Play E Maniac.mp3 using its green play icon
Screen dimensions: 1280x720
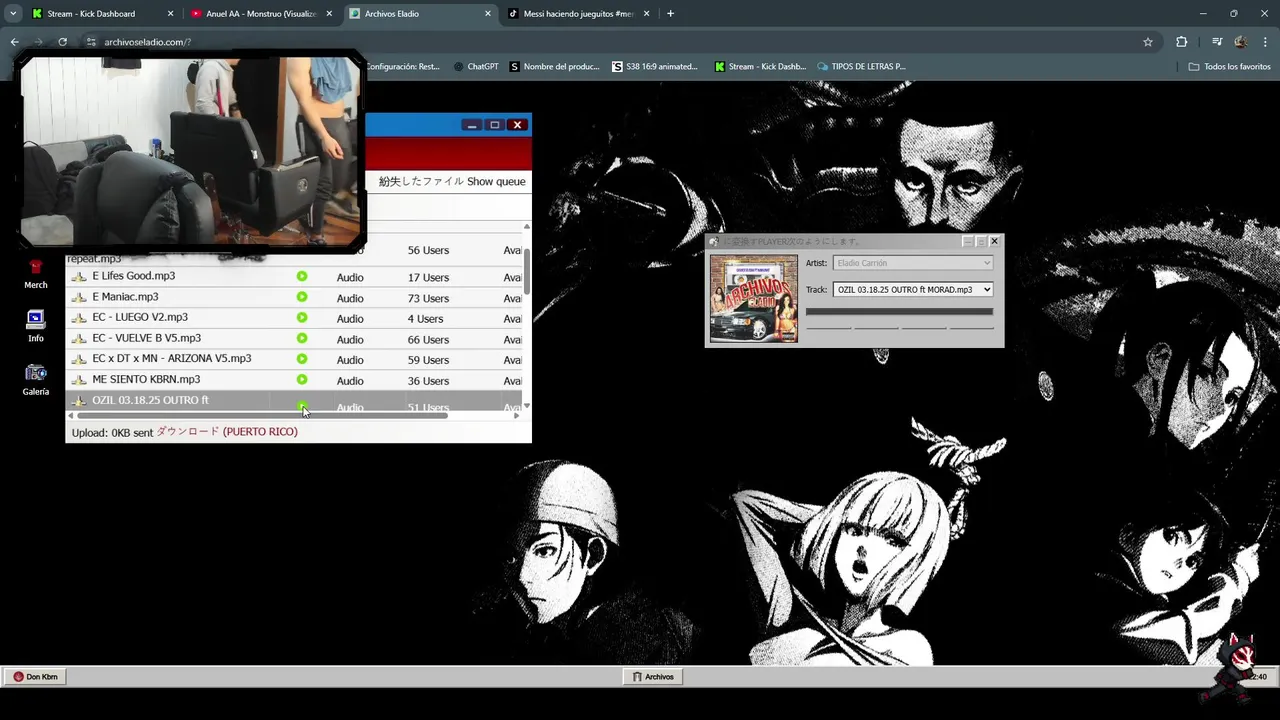point(302,297)
